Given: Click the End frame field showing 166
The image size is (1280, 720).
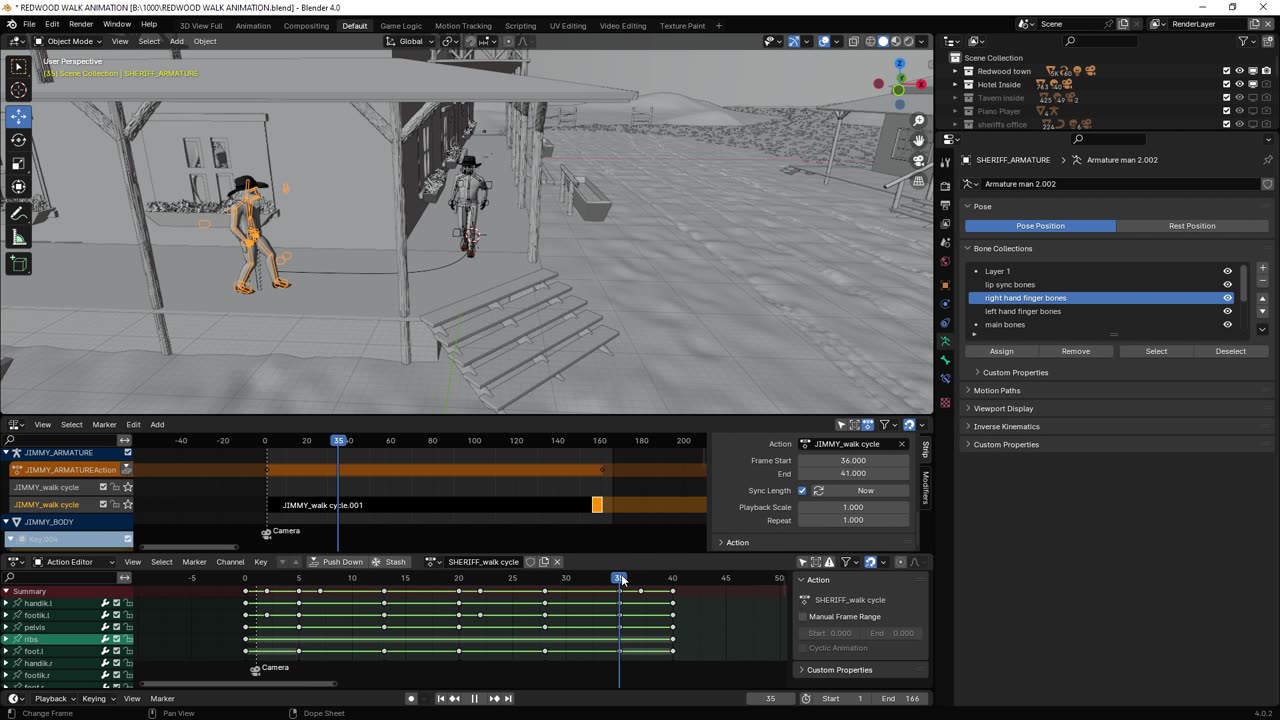Looking at the screenshot, I should (901, 699).
